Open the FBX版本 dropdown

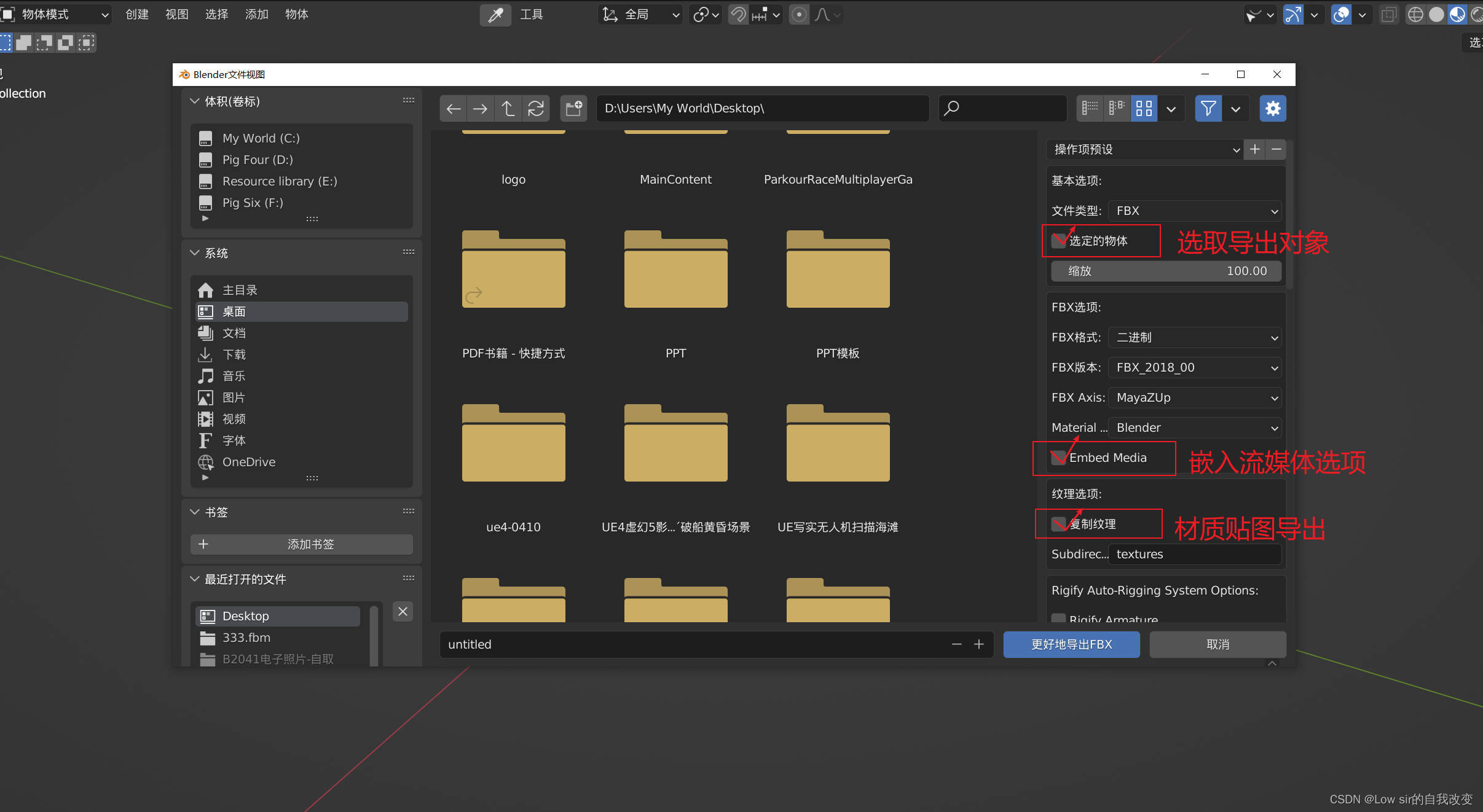click(x=1195, y=367)
